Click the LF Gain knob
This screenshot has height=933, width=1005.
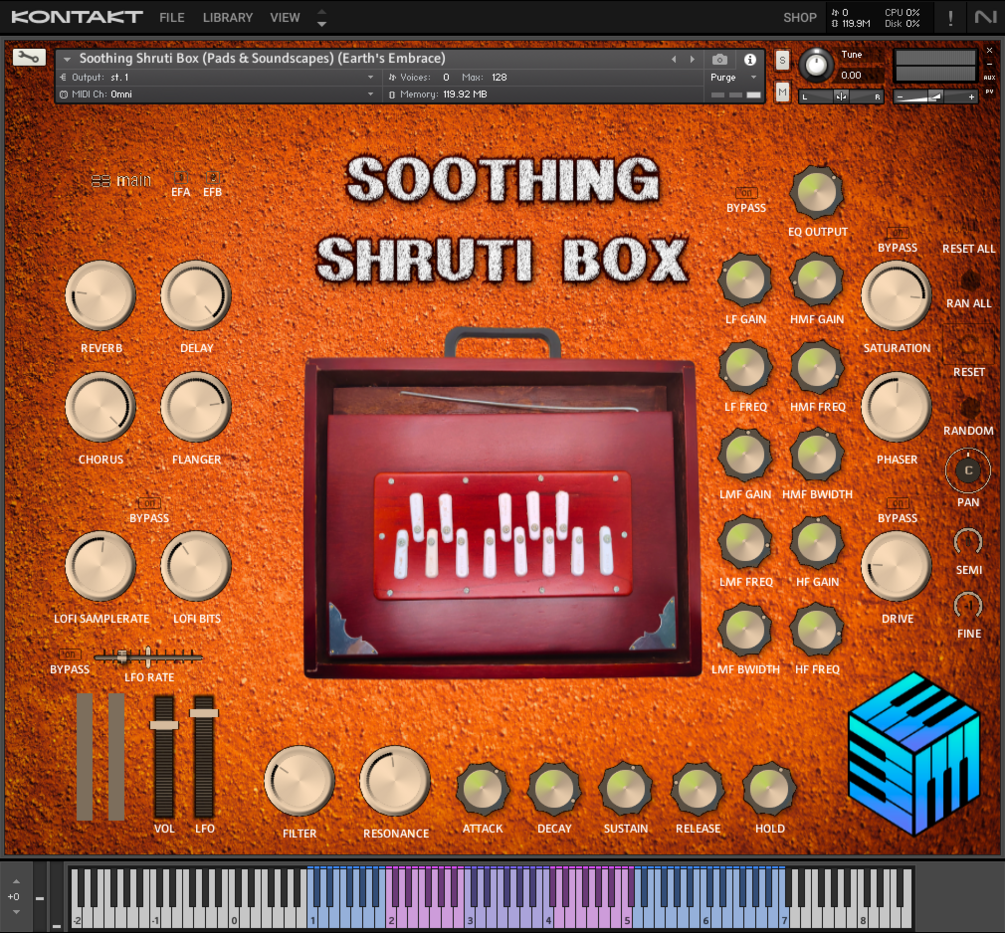745,280
